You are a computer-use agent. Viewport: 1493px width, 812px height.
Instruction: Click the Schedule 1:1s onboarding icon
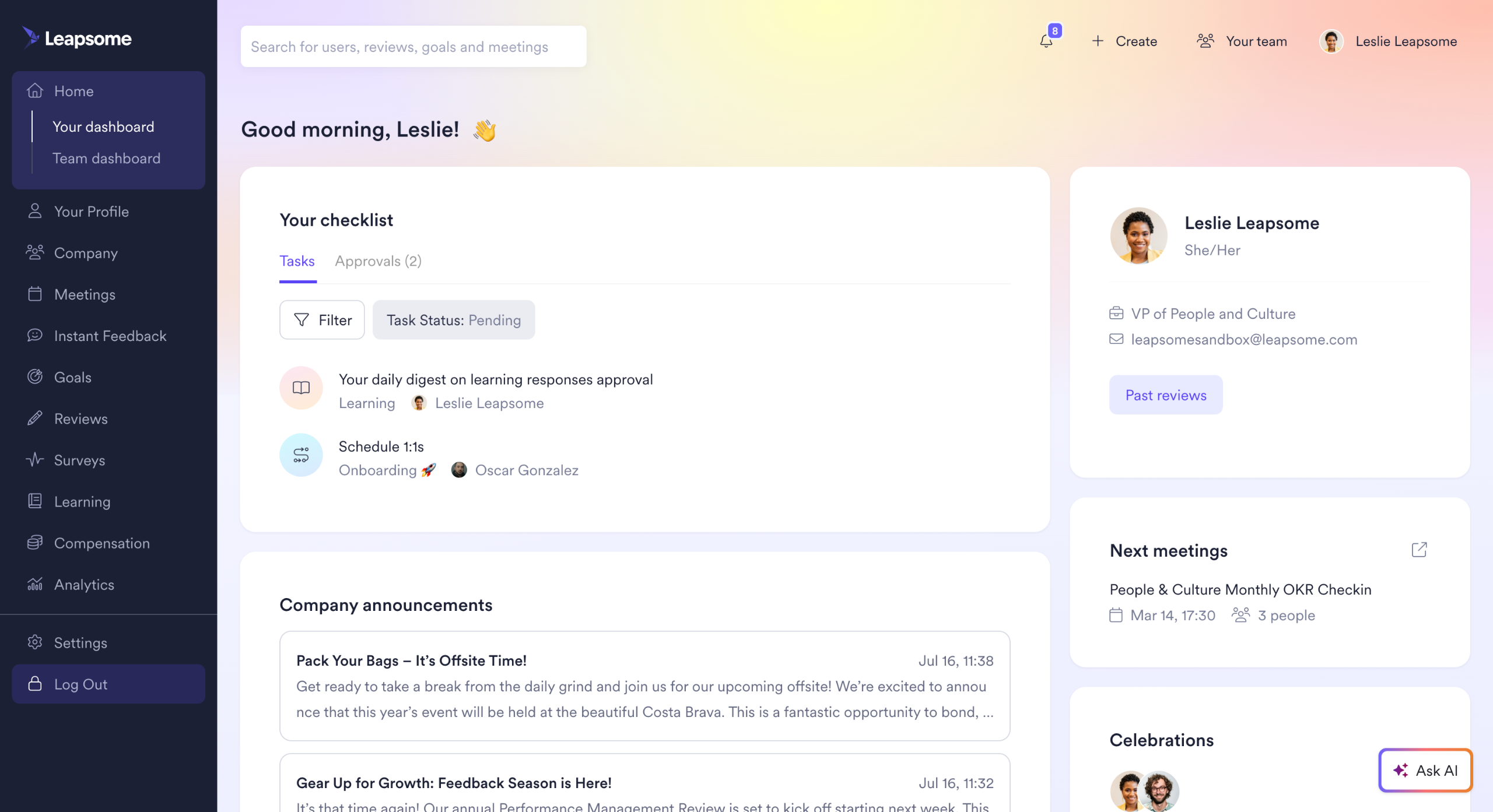(x=301, y=455)
